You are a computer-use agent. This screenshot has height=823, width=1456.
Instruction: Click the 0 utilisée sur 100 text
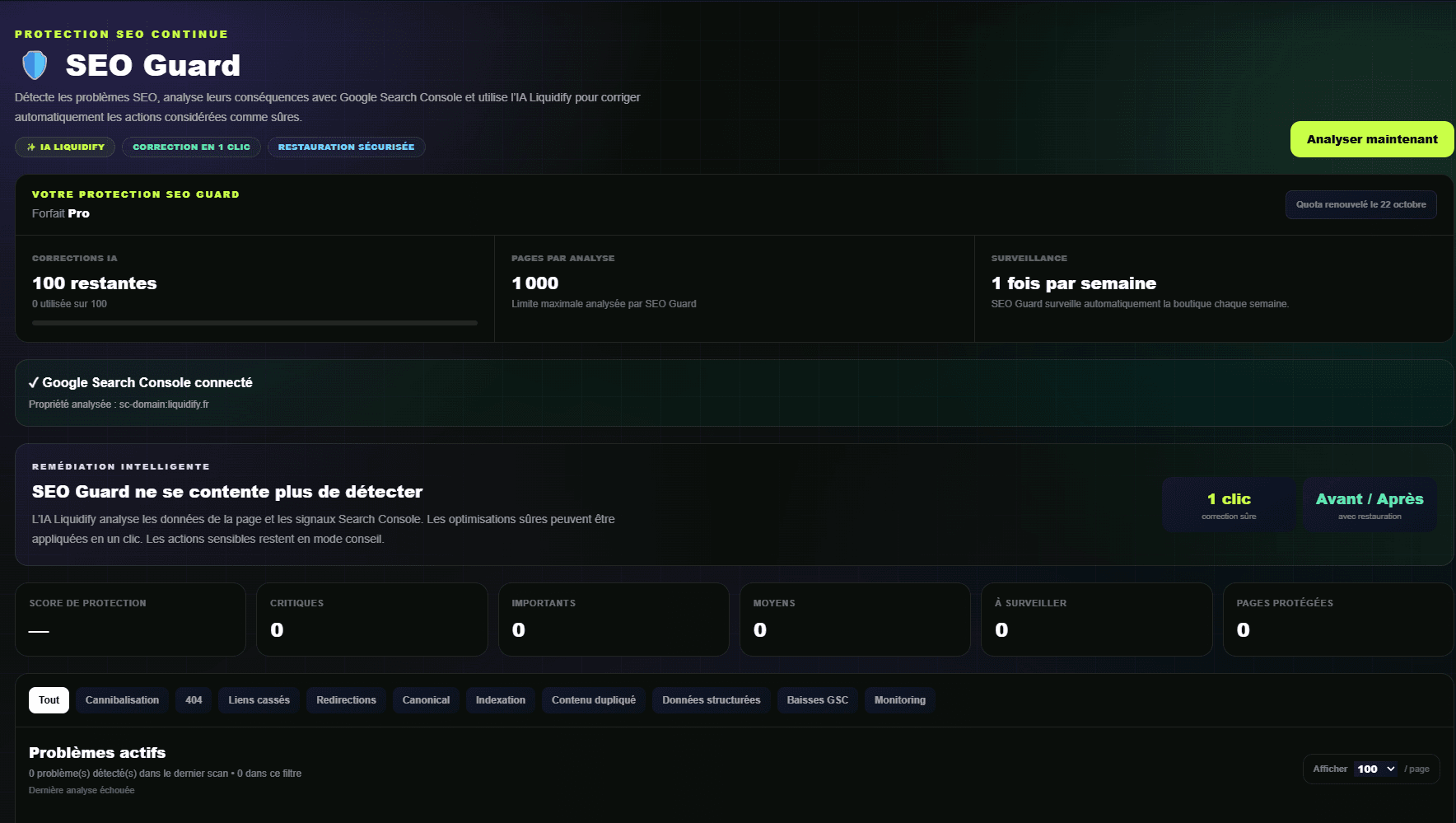[x=69, y=304]
